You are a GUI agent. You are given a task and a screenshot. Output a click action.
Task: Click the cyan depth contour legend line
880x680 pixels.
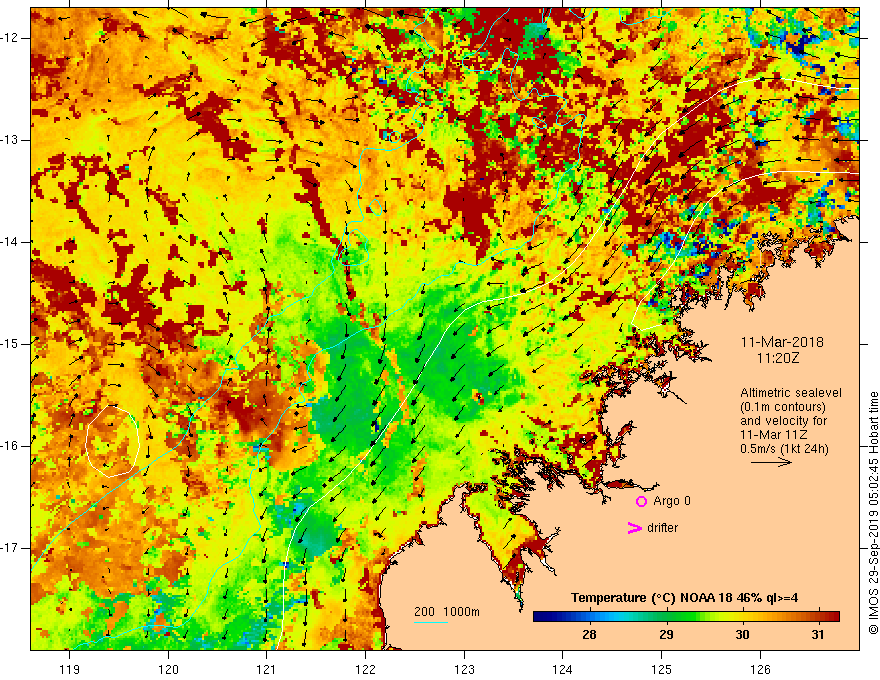[x=431, y=623]
